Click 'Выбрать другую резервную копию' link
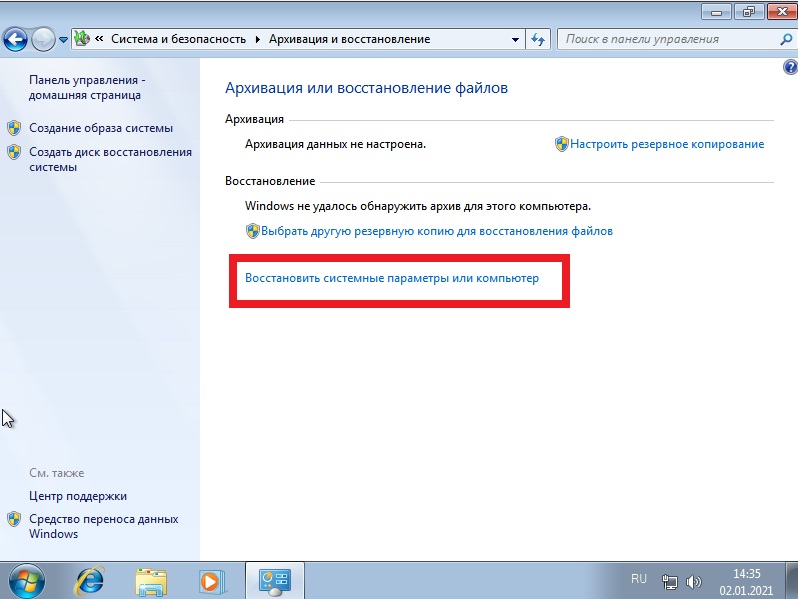 point(437,231)
